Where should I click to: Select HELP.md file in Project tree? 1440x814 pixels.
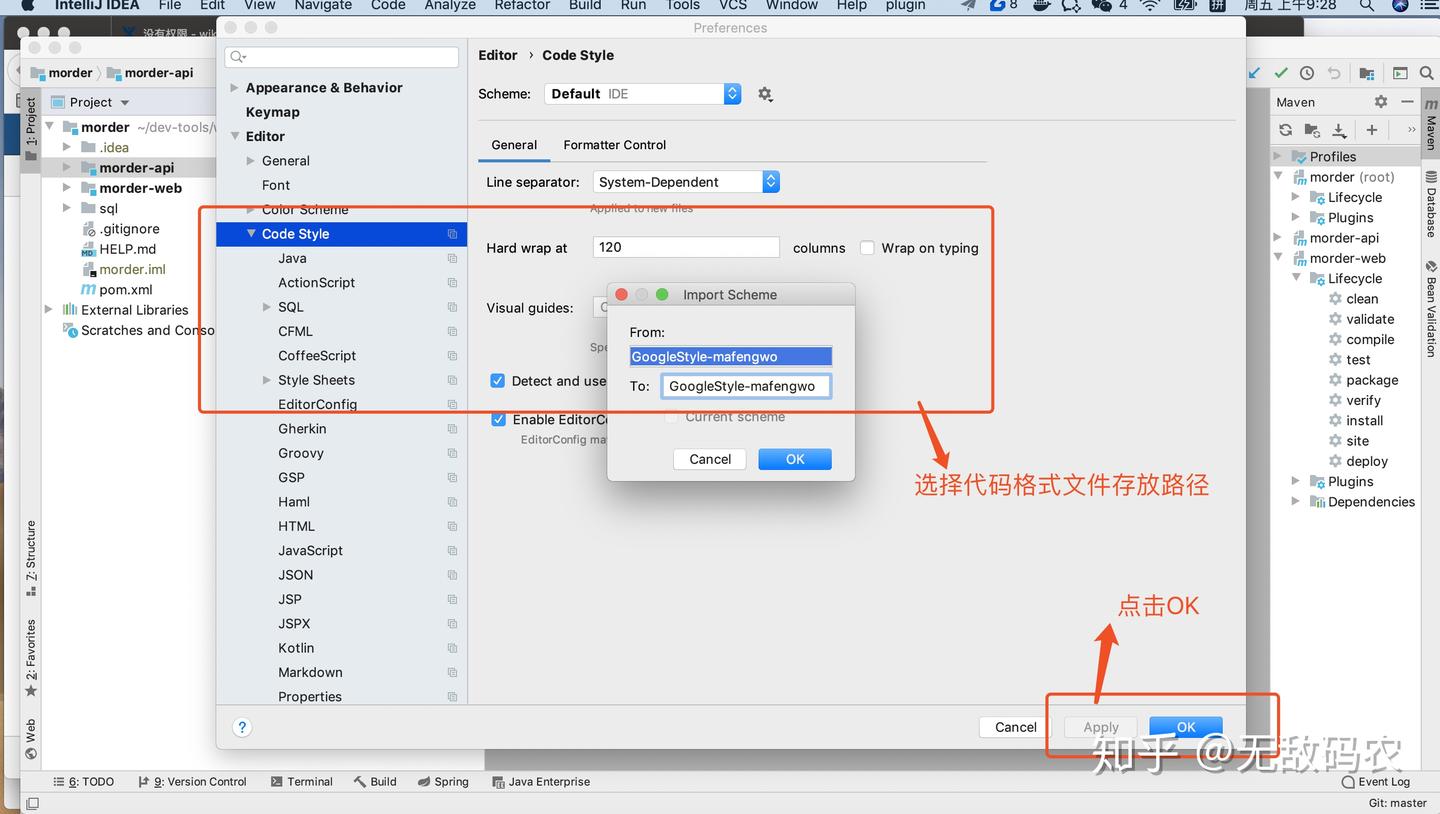[127, 249]
